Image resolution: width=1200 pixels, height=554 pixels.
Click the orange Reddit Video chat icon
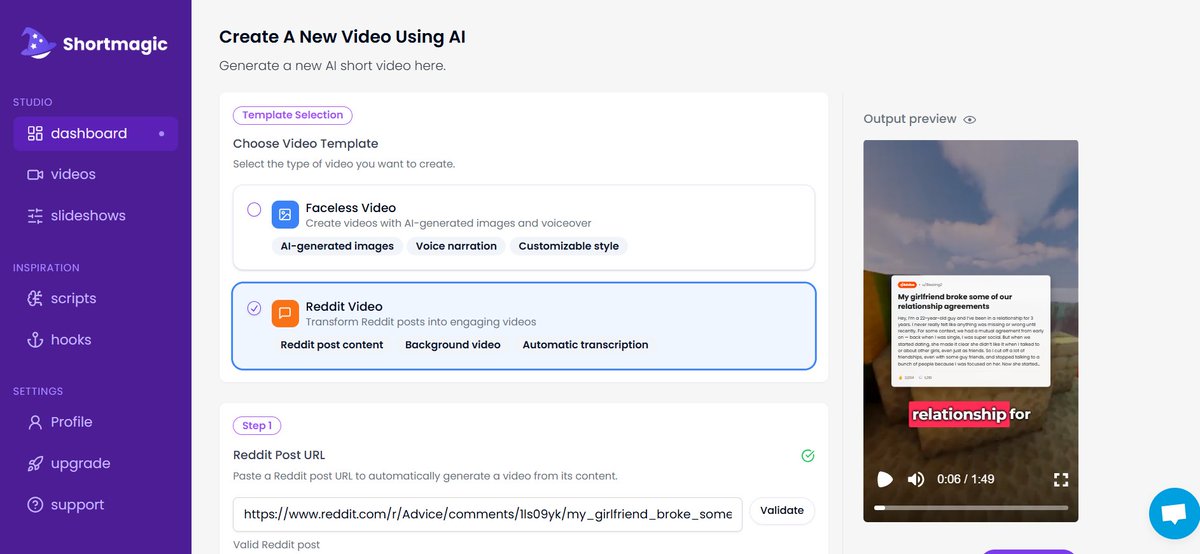click(285, 313)
